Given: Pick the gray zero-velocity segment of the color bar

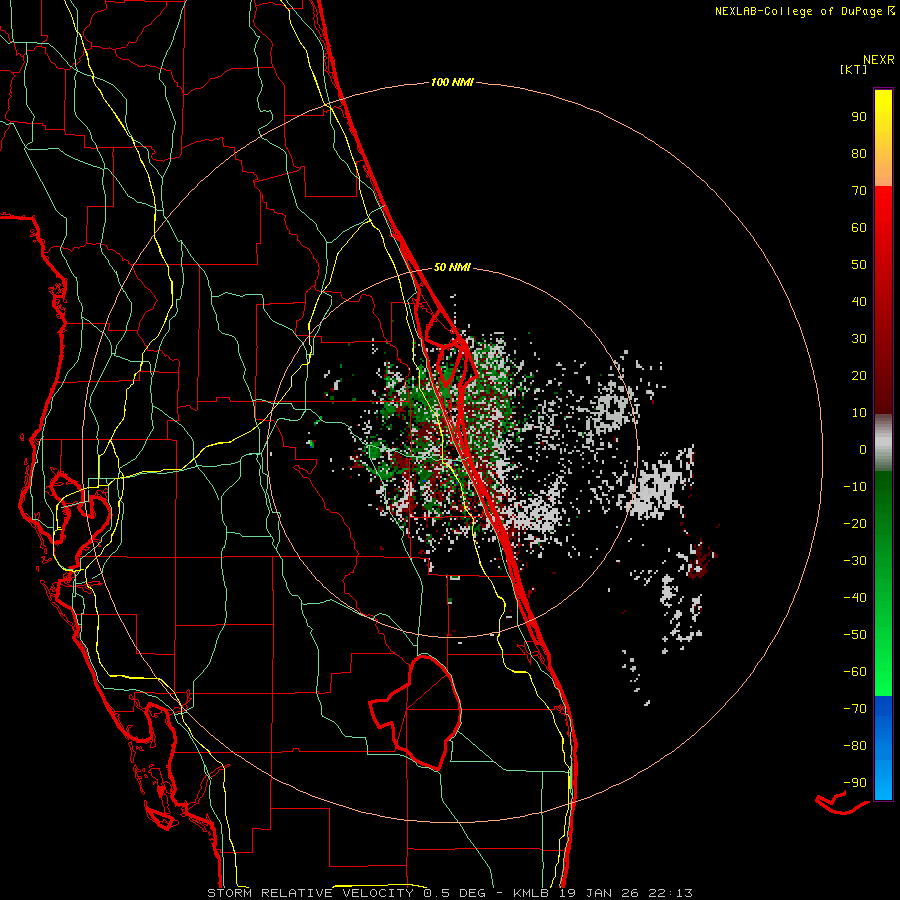Looking at the screenshot, I should [x=883, y=443].
